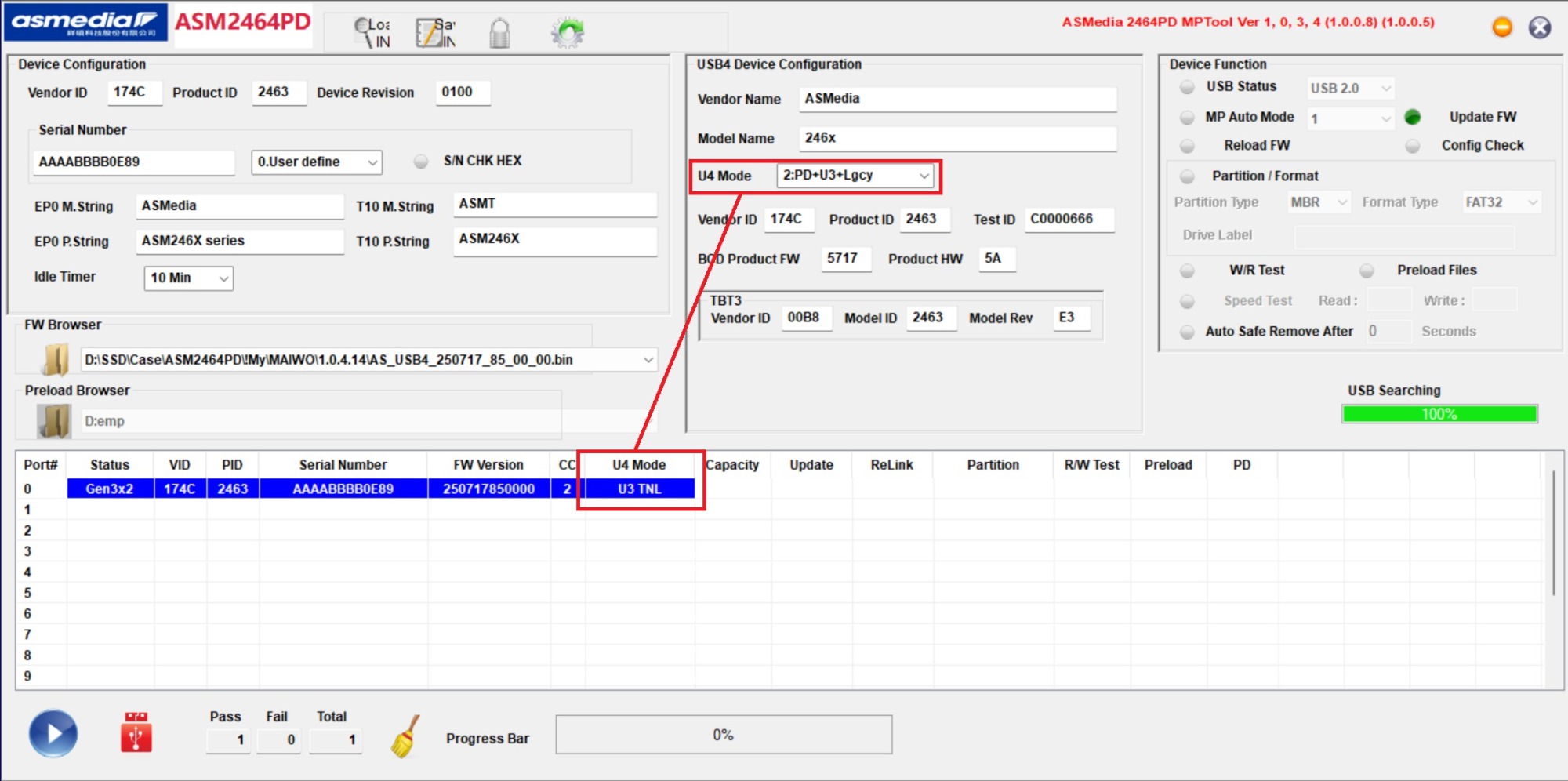Click the broom icon to clear counters

tap(405, 736)
